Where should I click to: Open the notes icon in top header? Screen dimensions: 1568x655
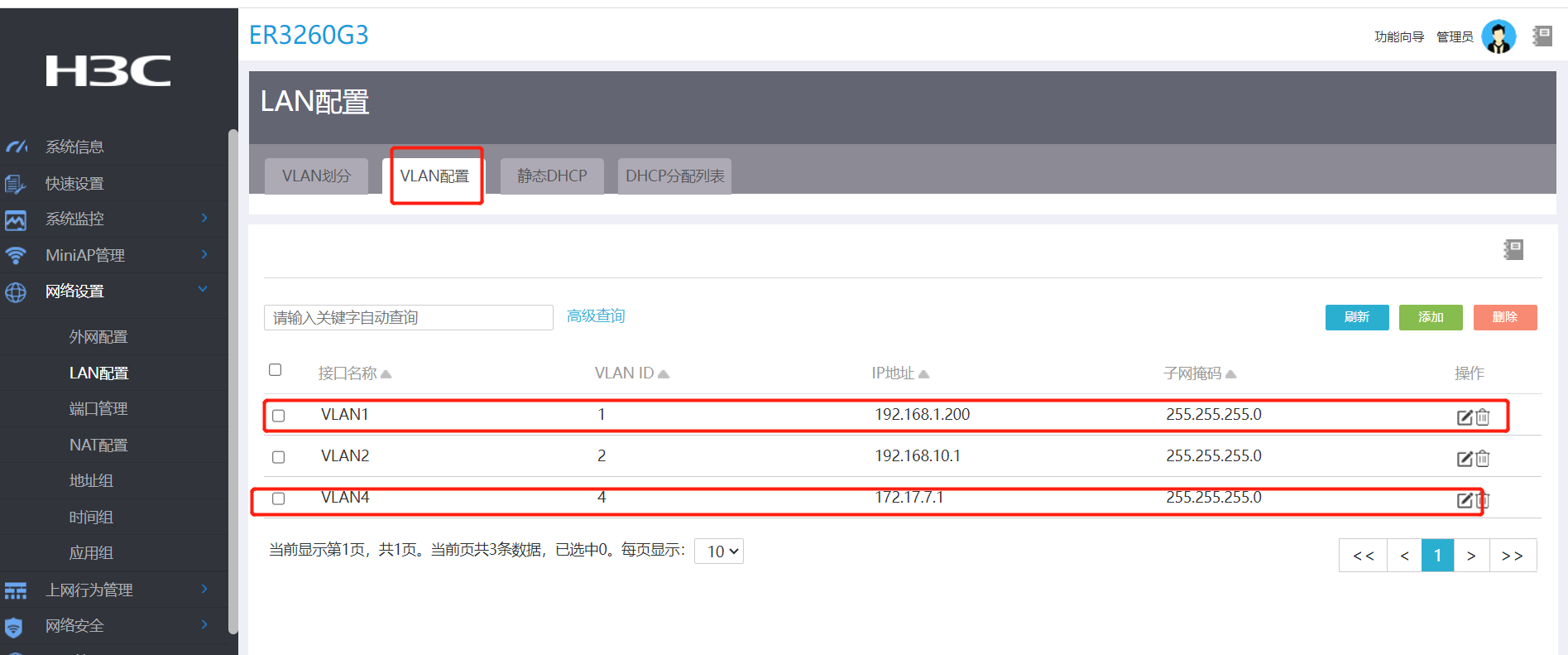[x=1542, y=36]
